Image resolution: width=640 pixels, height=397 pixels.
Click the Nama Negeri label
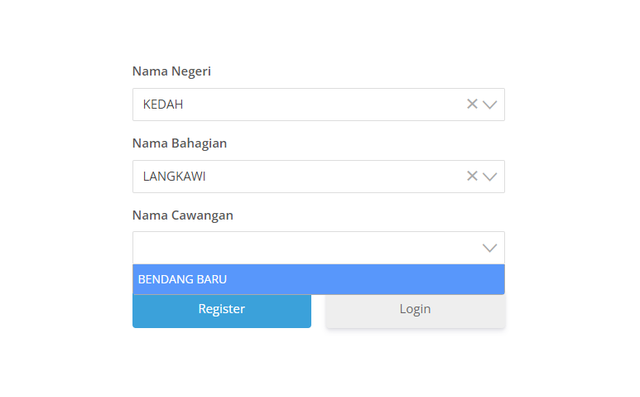click(171, 71)
